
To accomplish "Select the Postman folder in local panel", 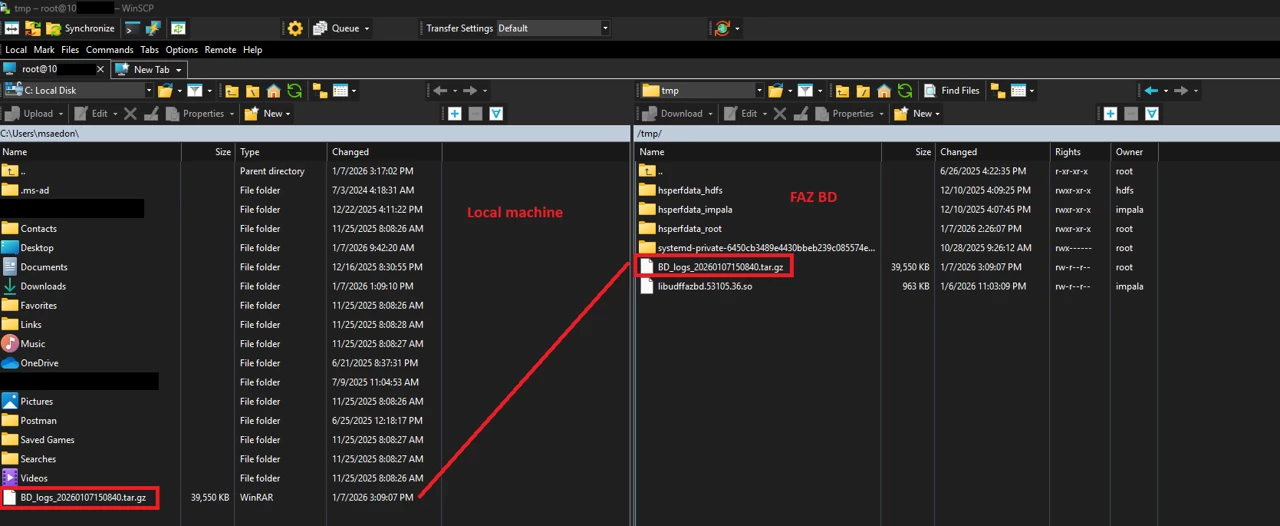I will click(38, 420).
